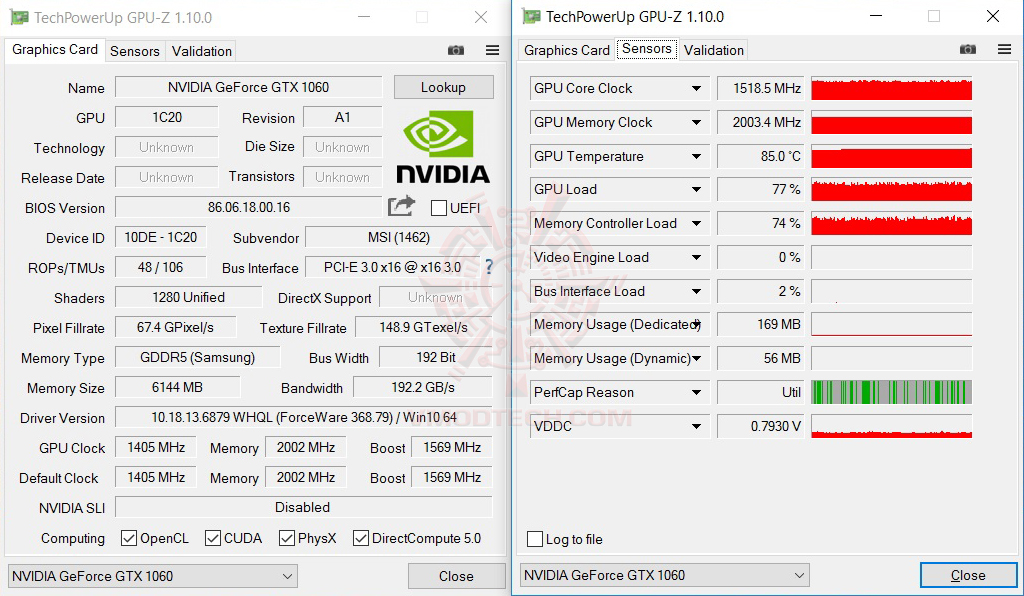Open the hamburger menu in the right window
The width and height of the screenshot is (1024, 596).
coord(1003,48)
